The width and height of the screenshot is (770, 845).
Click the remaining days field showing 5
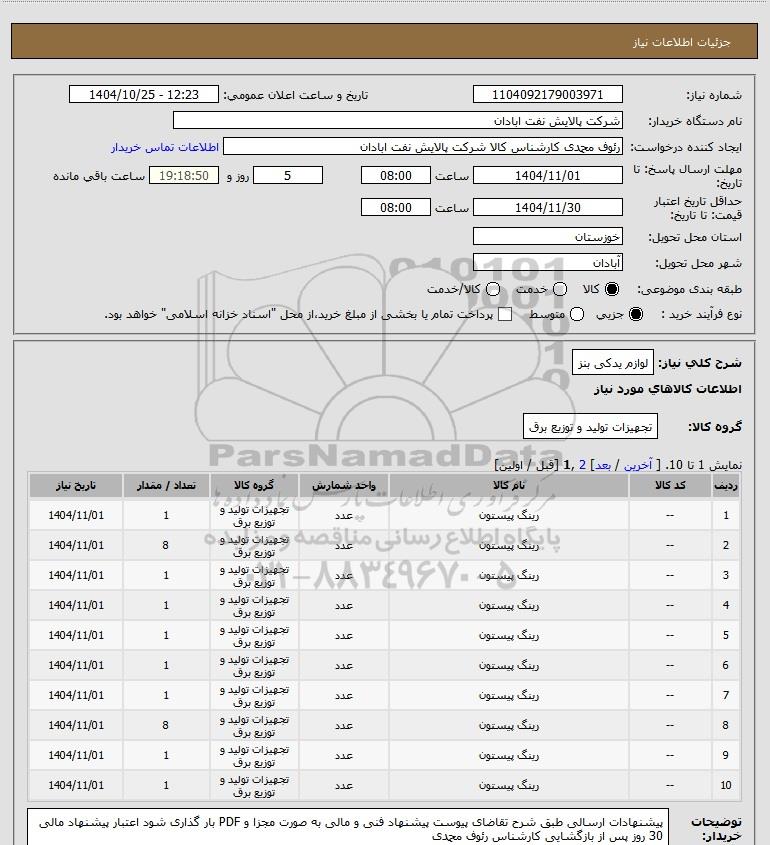pyautogui.click(x=288, y=175)
